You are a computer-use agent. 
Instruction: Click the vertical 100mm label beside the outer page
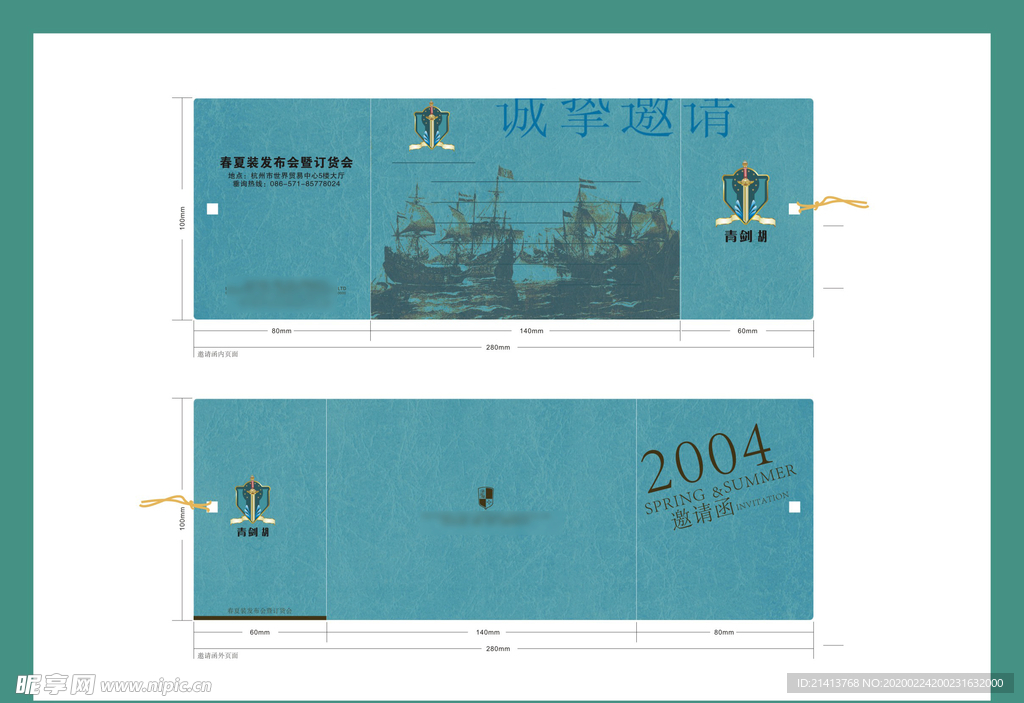[182, 518]
